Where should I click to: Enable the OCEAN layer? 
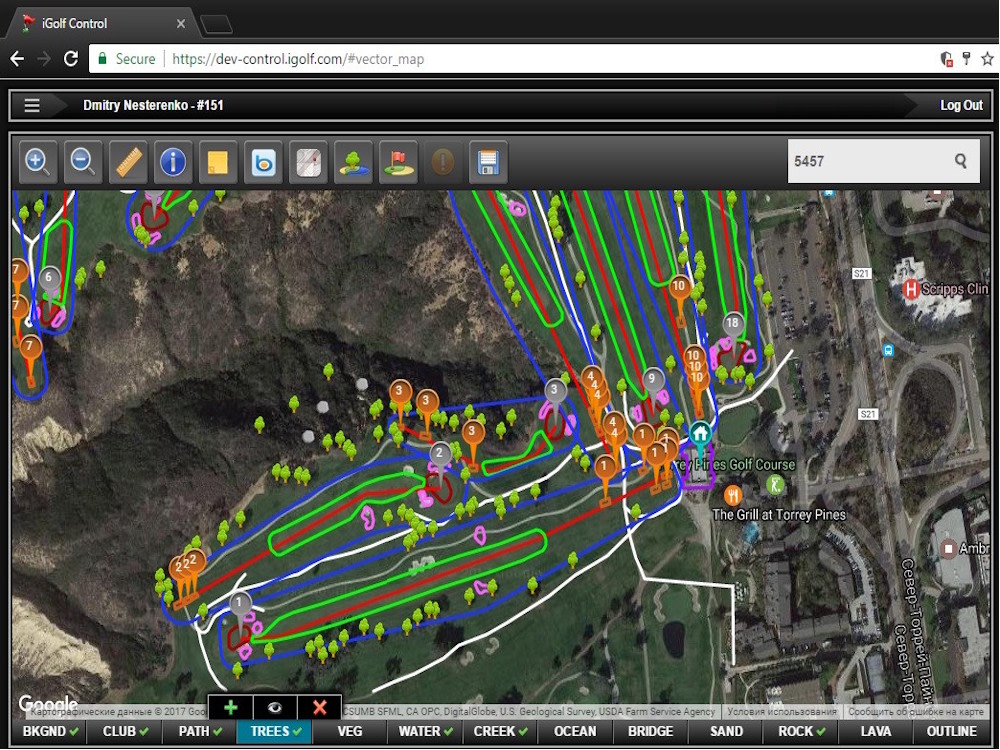(x=575, y=732)
